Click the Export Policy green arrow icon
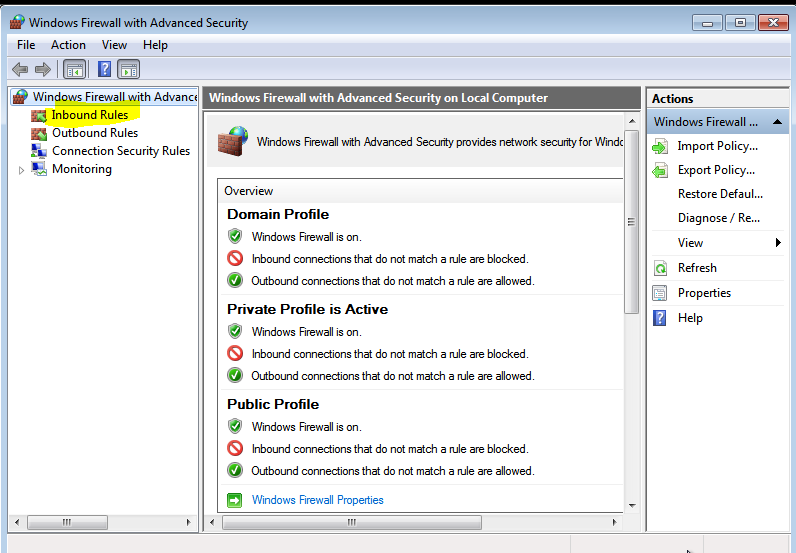 (x=660, y=171)
